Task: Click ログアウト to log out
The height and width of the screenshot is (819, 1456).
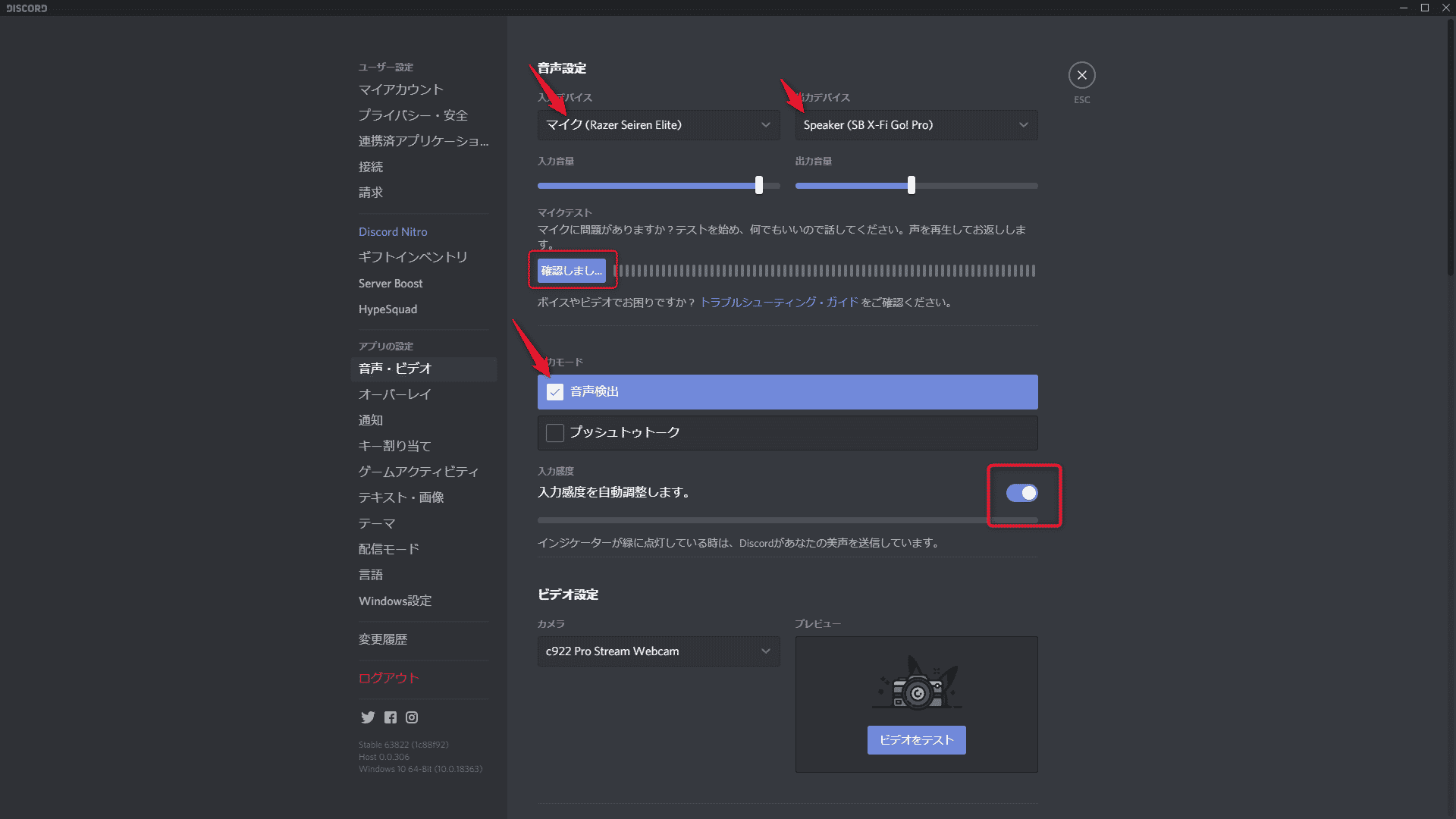Action: (424, 678)
